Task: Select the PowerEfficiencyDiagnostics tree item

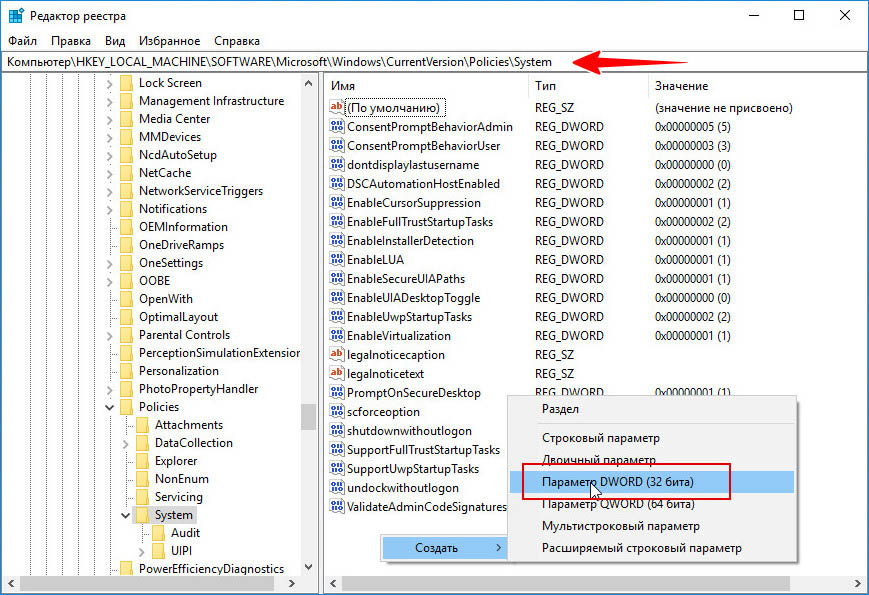Action: [211, 569]
